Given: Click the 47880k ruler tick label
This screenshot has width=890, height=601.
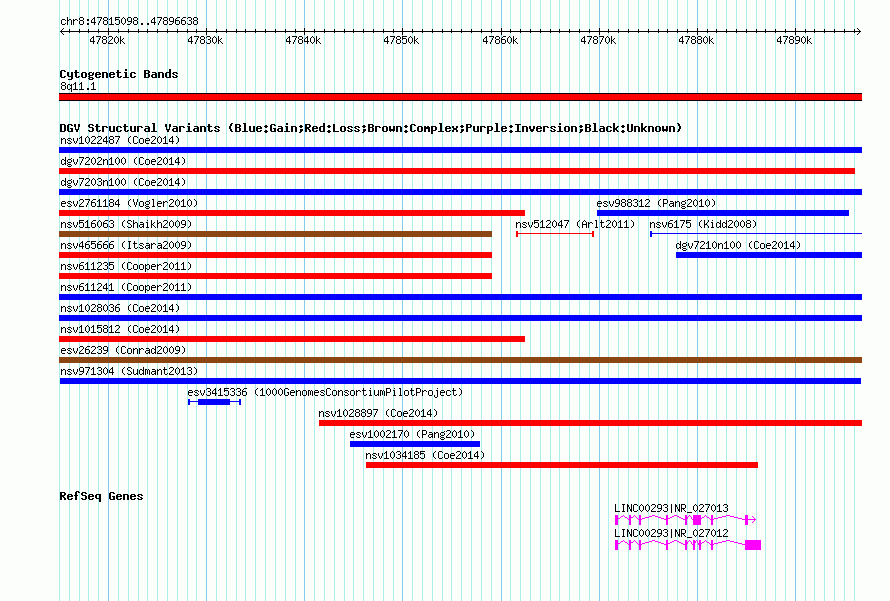Looking at the screenshot, I should [696, 40].
